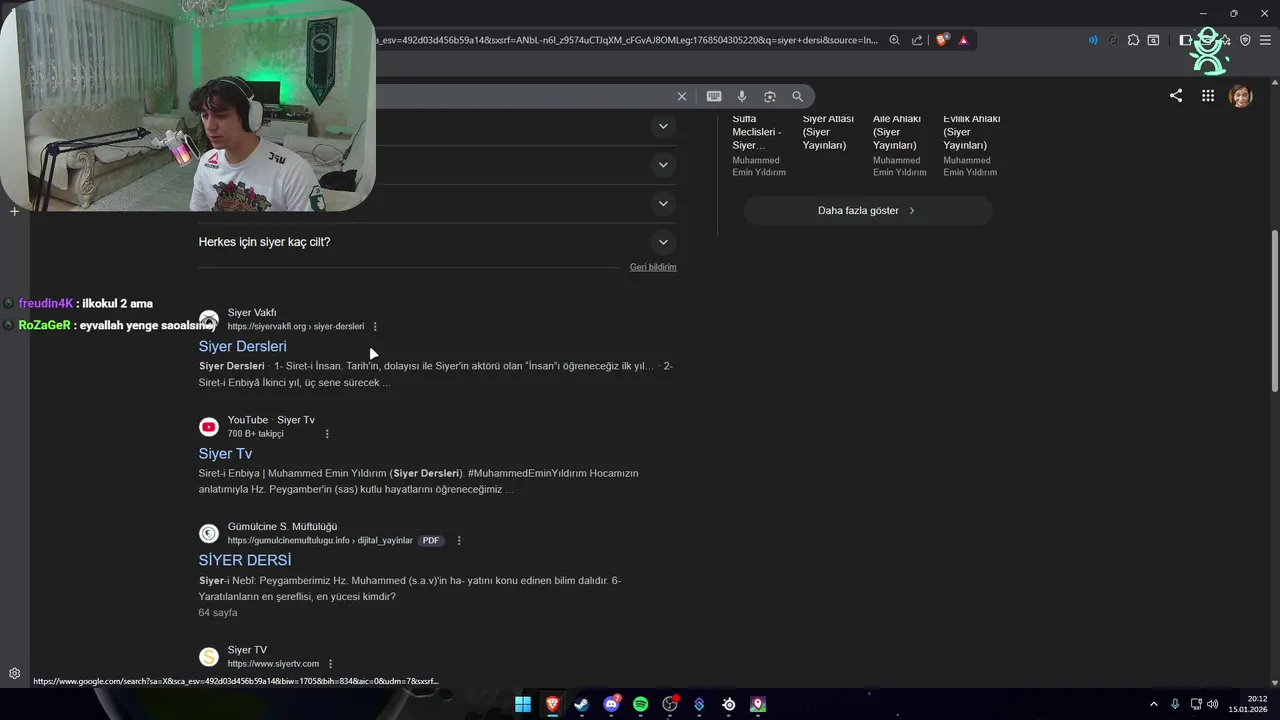Screen dimensions: 1280x720
Task: Click the browser address bar URL
Action: pyautogui.click(x=626, y=40)
